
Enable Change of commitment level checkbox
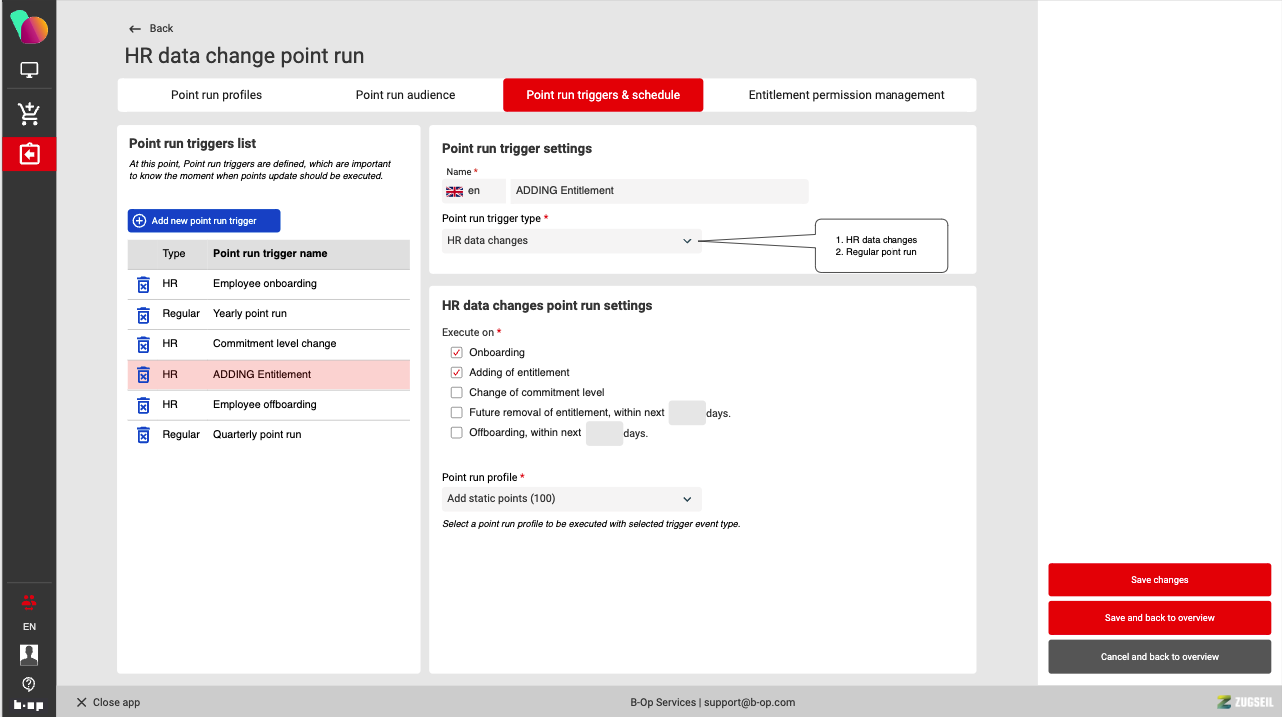point(457,393)
